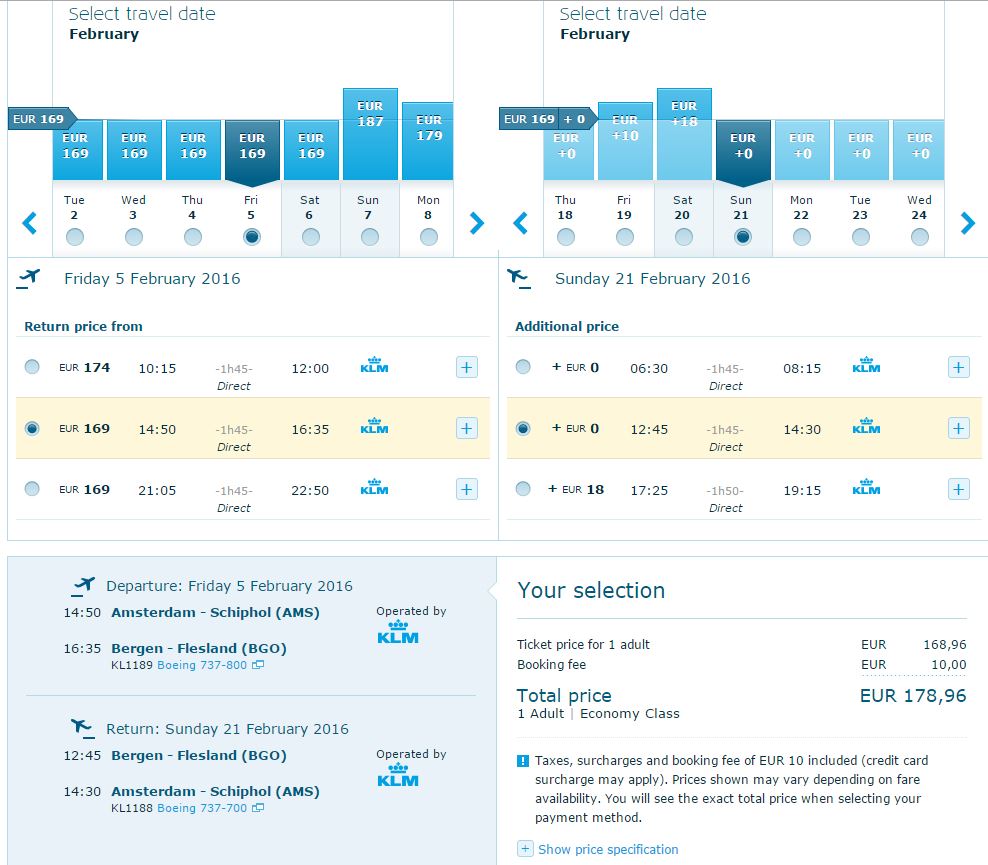Expand details for 12:45 return flight
Viewport: 988px width, 865px height.
coord(958,428)
